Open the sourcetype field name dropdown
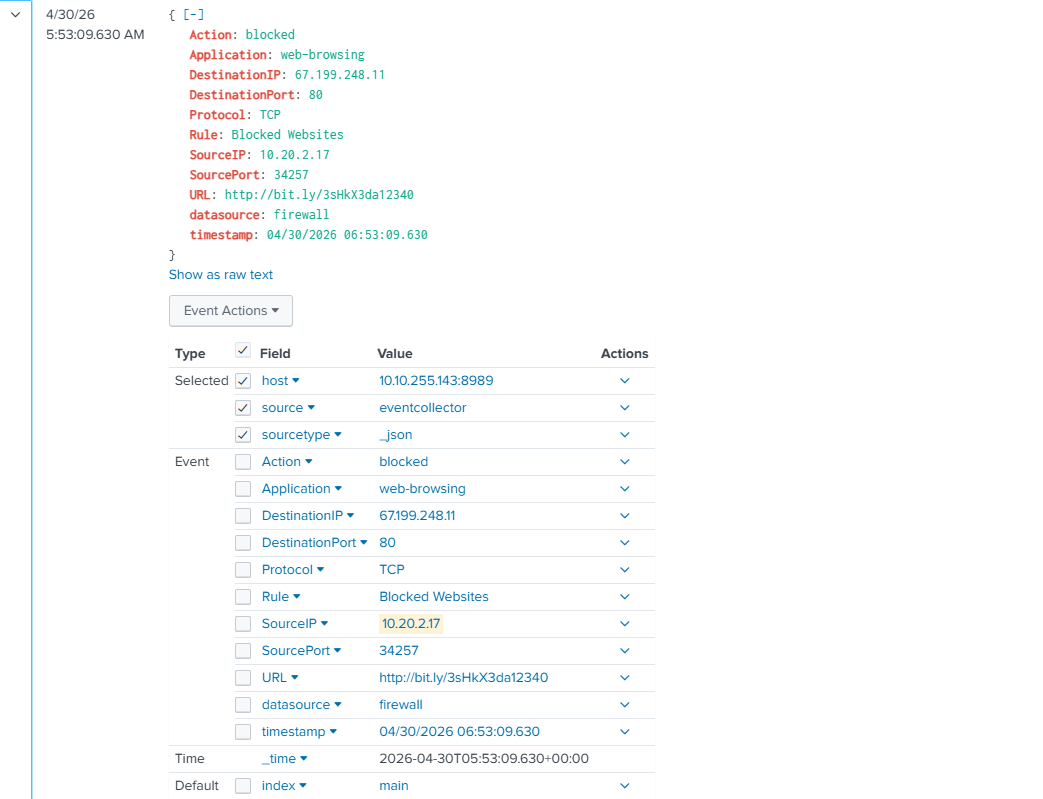Viewport: 1043px width, 799px height. tap(301, 435)
